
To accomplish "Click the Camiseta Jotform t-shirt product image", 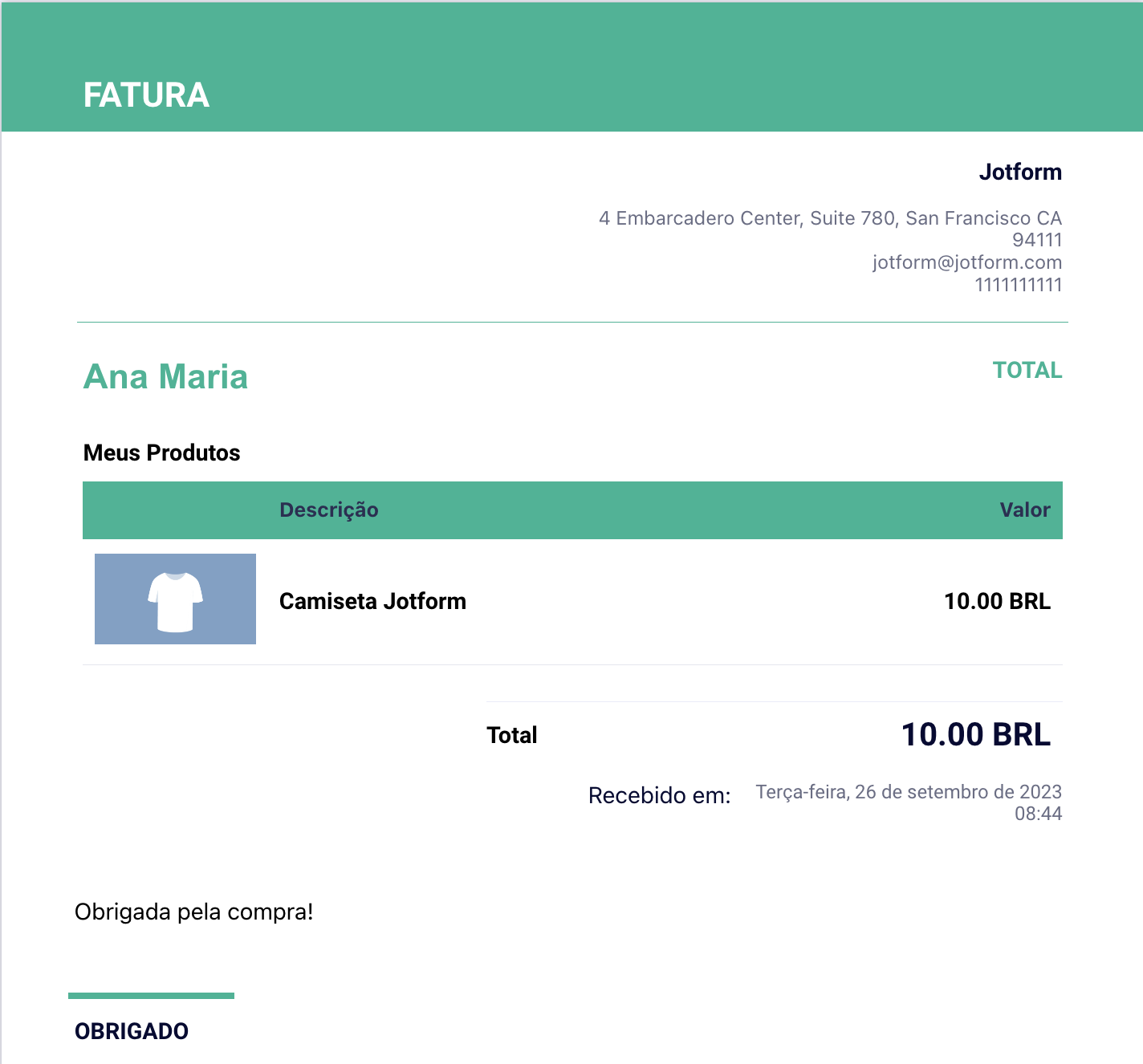I will (x=175, y=599).
